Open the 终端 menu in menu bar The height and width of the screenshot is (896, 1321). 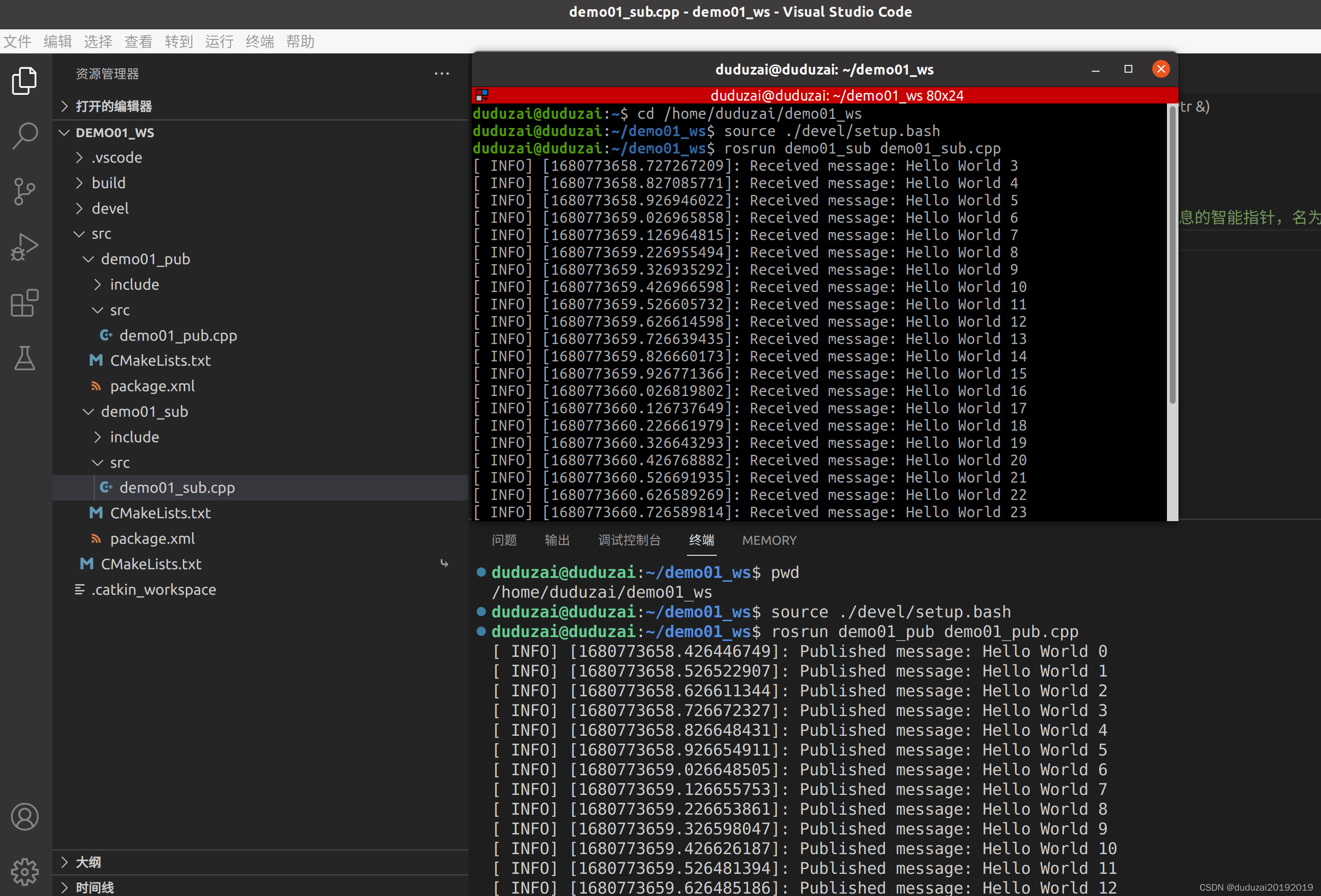(x=260, y=41)
